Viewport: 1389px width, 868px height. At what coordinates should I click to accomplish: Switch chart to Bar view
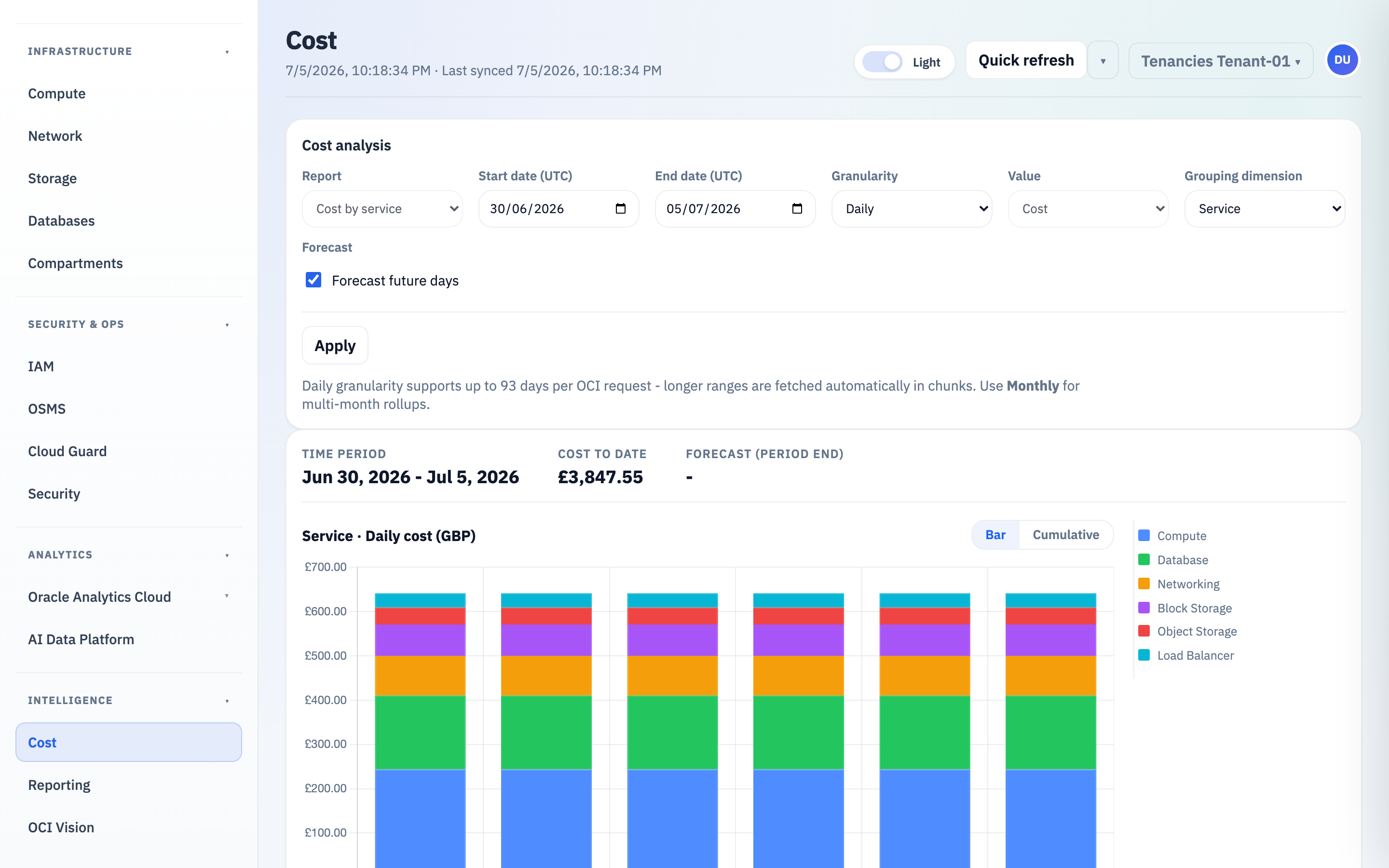pos(995,535)
